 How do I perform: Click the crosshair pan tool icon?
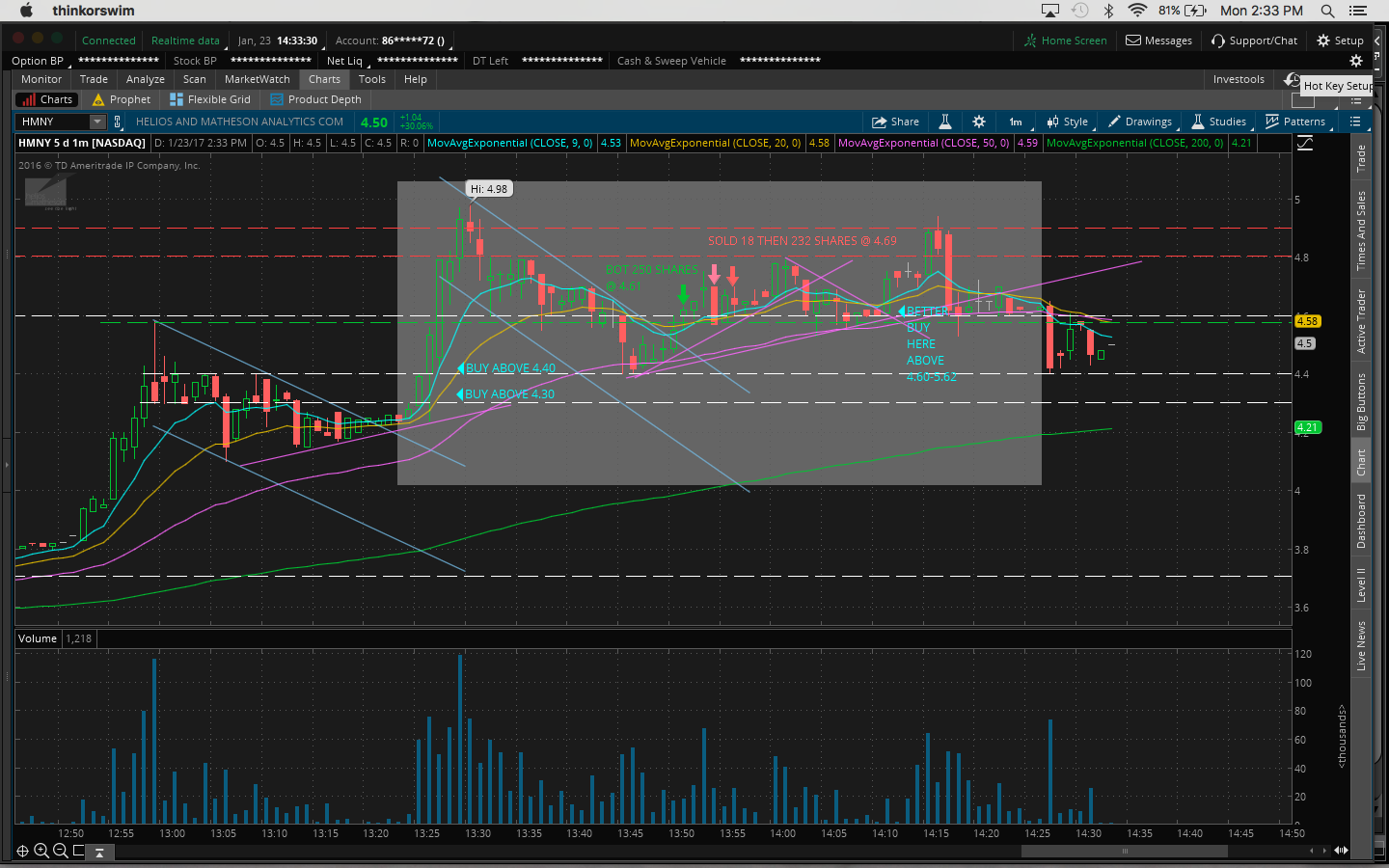click(22, 851)
